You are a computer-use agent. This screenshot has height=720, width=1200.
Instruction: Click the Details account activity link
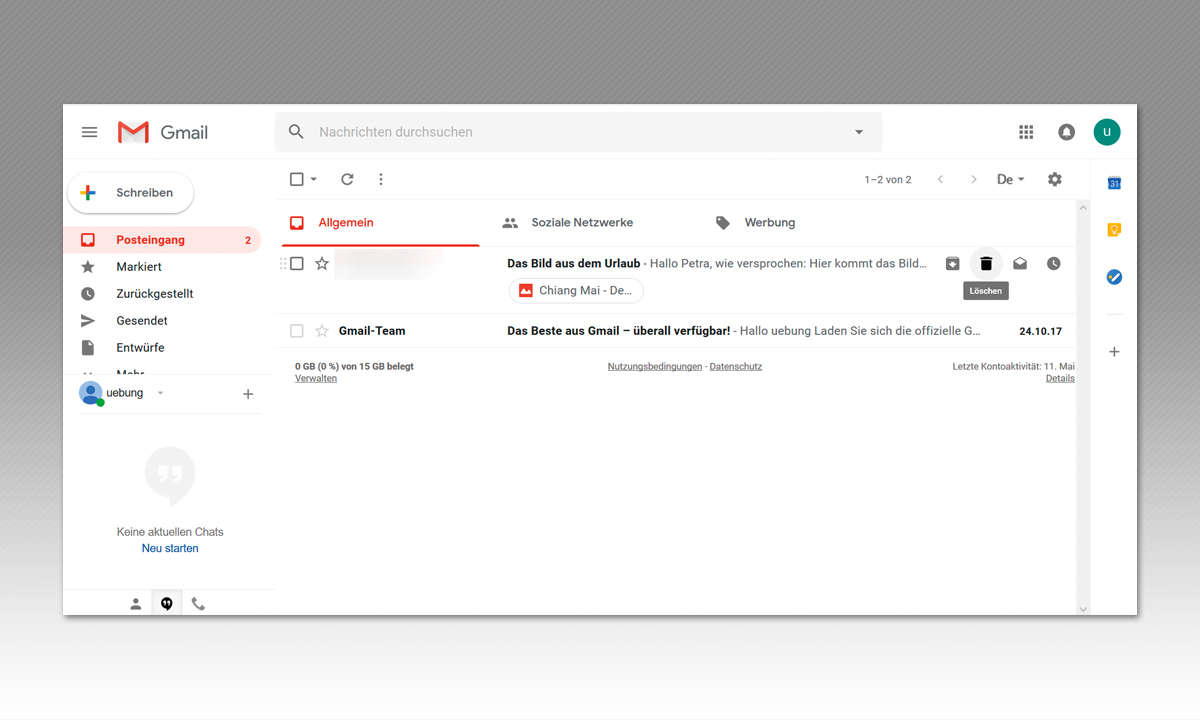[1060, 379]
